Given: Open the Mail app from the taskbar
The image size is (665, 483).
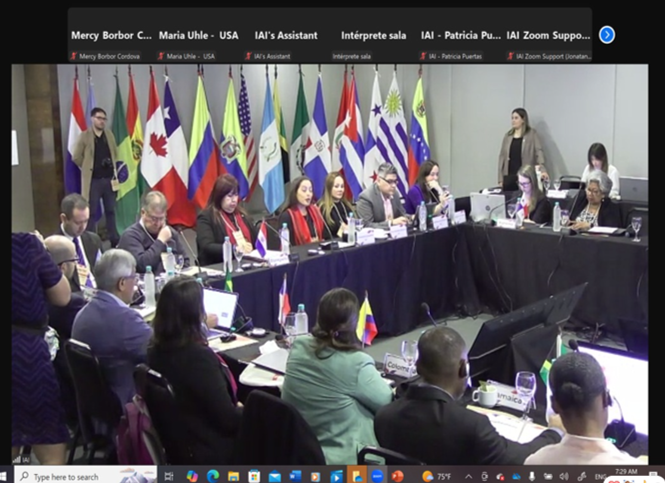Looking at the screenshot, I should pos(274,476).
